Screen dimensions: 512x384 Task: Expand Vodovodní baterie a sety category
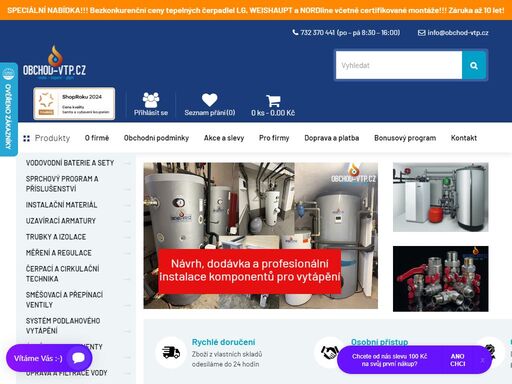(127, 163)
